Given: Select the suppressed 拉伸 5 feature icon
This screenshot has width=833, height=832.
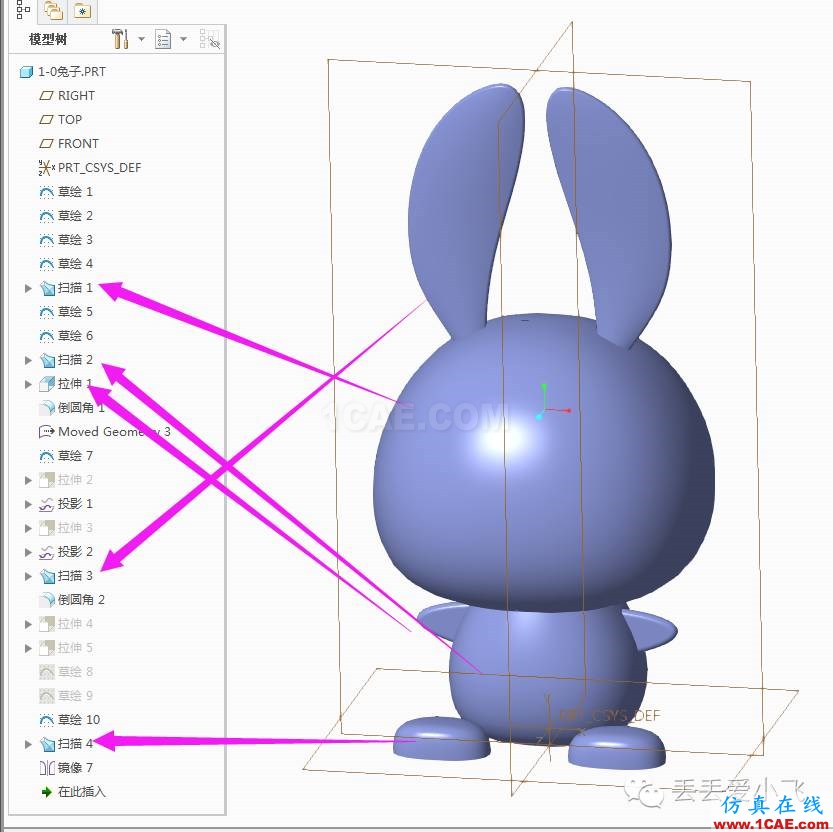Looking at the screenshot, I should pos(47,648).
